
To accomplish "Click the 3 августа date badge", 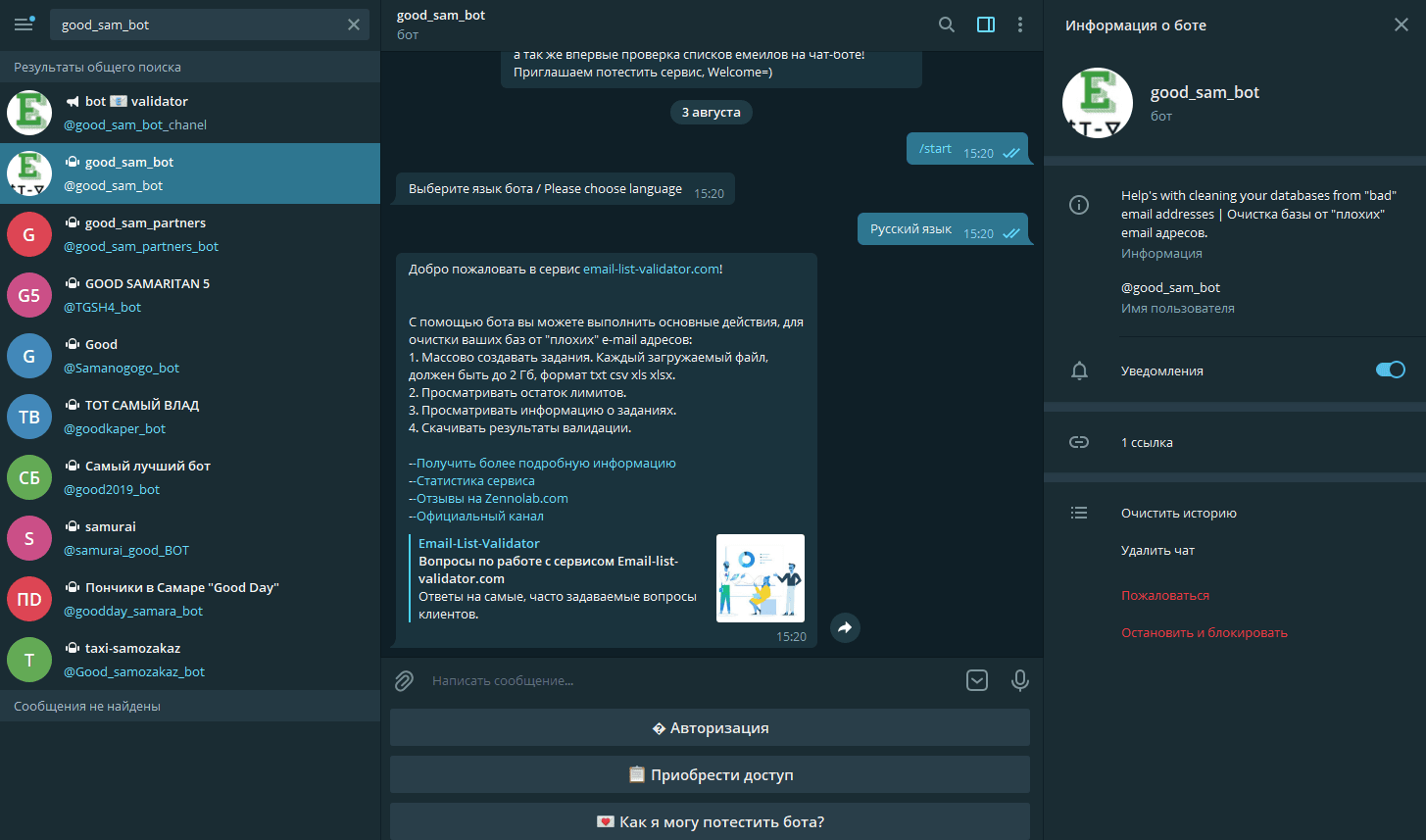I will [712, 112].
